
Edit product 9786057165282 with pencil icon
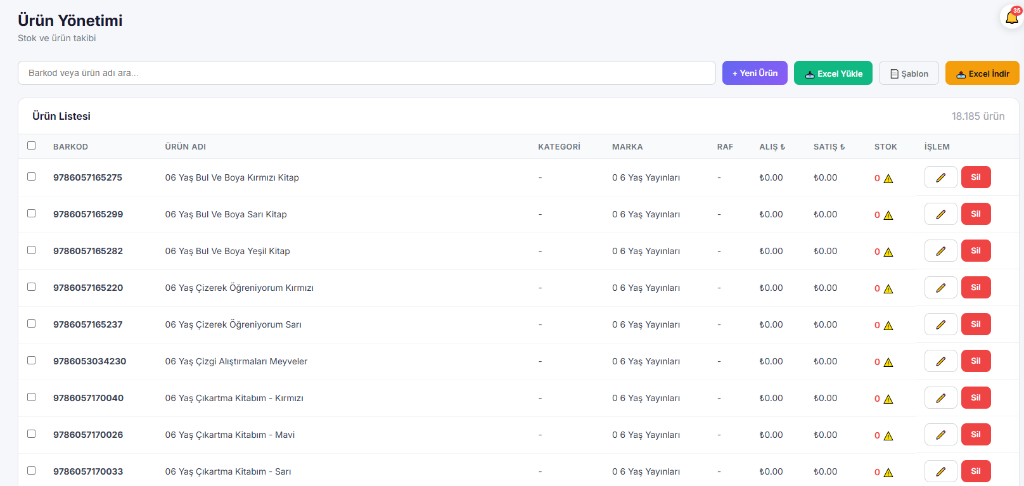coord(940,251)
